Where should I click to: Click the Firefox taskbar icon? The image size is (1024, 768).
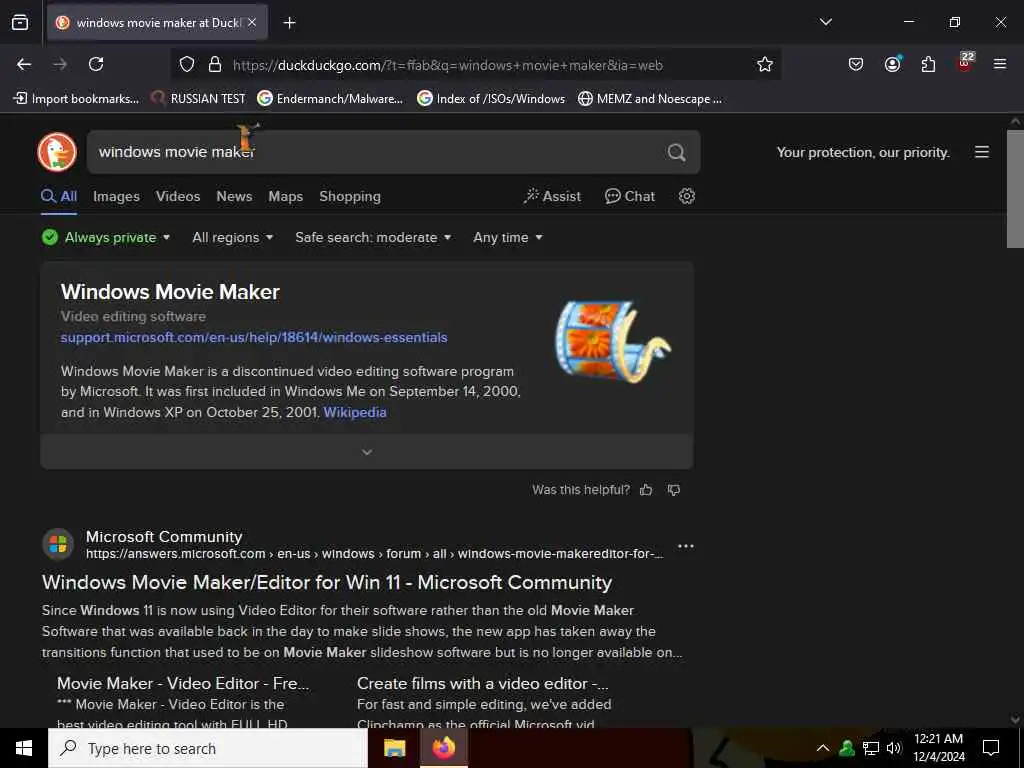443,748
